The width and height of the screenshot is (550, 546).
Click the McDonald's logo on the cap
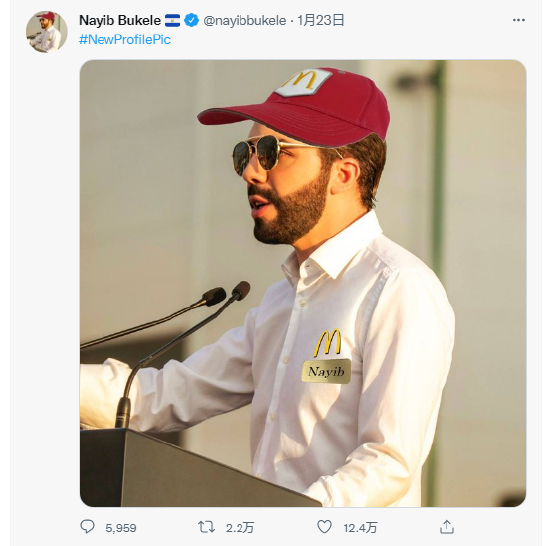(303, 82)
